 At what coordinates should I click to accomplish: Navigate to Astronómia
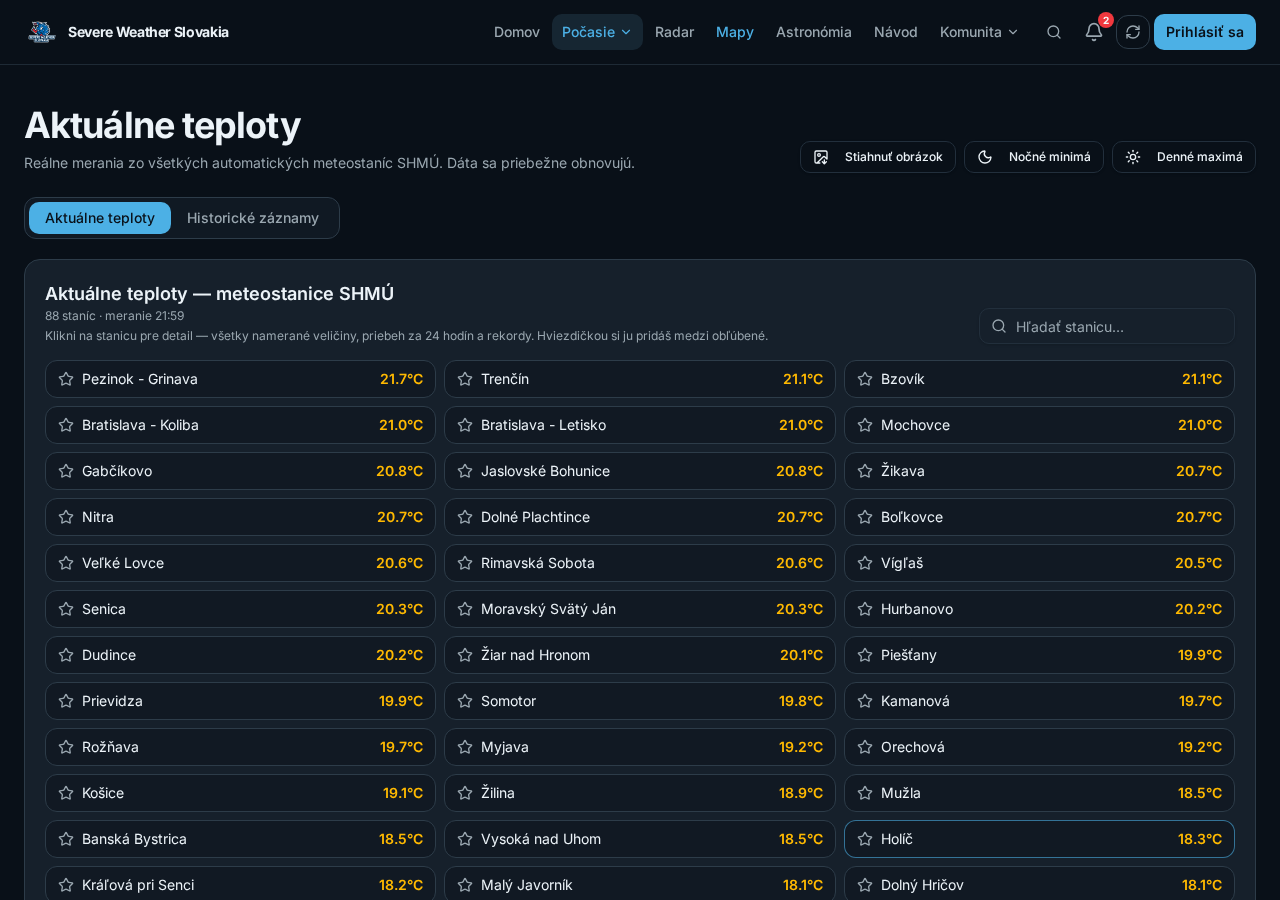coord(814,32)
